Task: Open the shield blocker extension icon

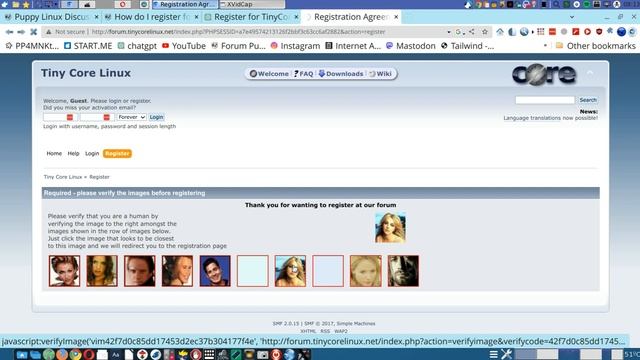Action: point(599,32)
